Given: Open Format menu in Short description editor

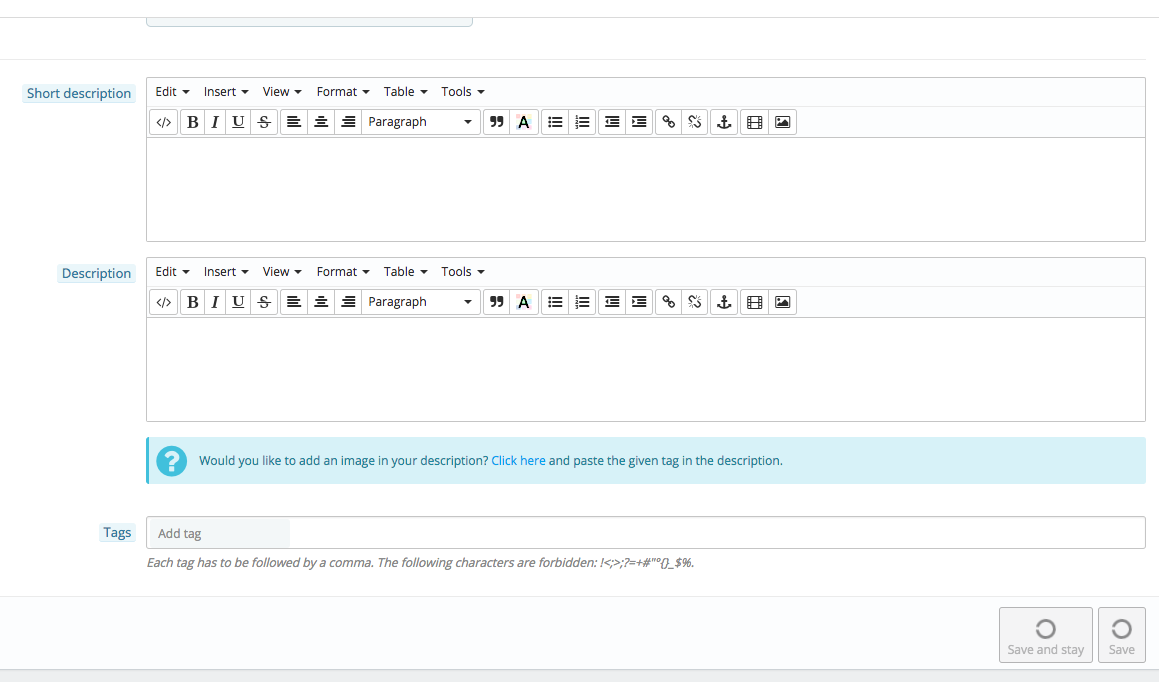Looking at the screenshot, I should [342, 92].
